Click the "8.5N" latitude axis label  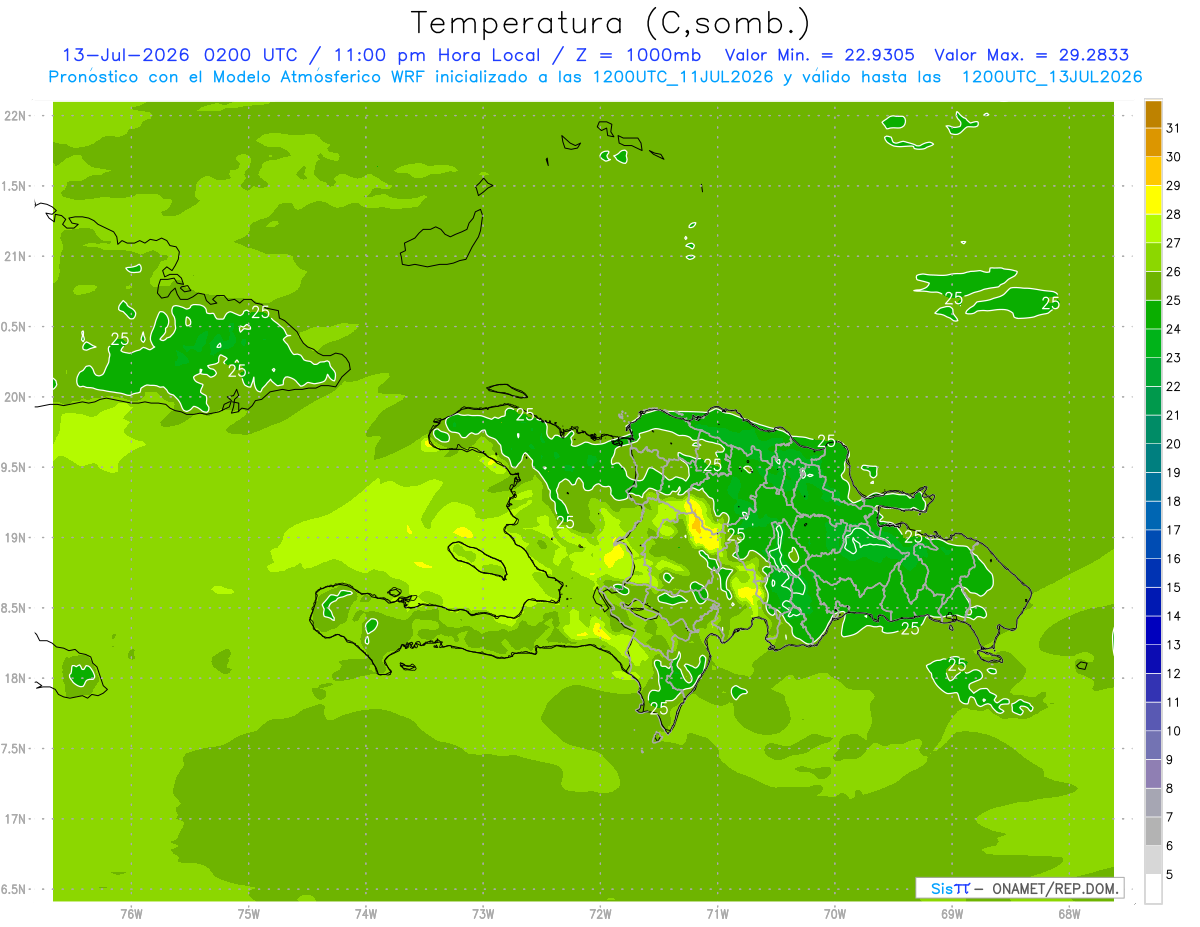point(15,608)
